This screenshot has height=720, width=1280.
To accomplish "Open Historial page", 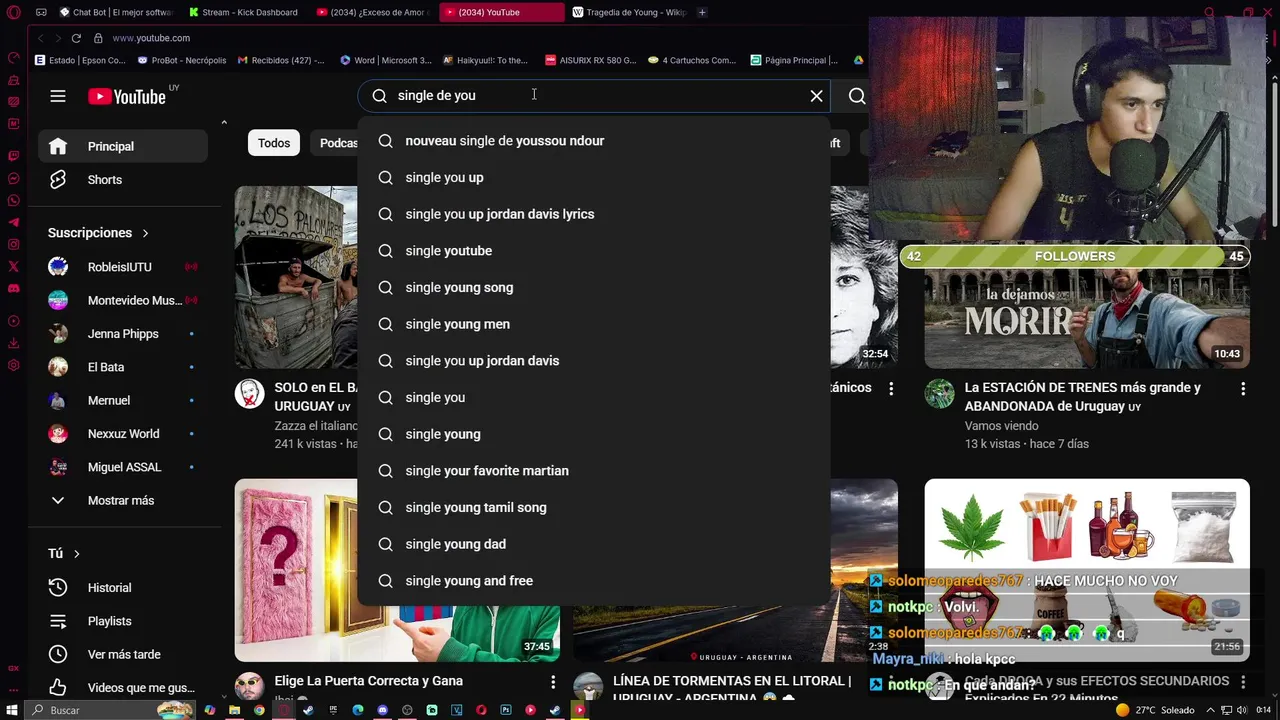I will pyautogui.click(x=123, y=588).
